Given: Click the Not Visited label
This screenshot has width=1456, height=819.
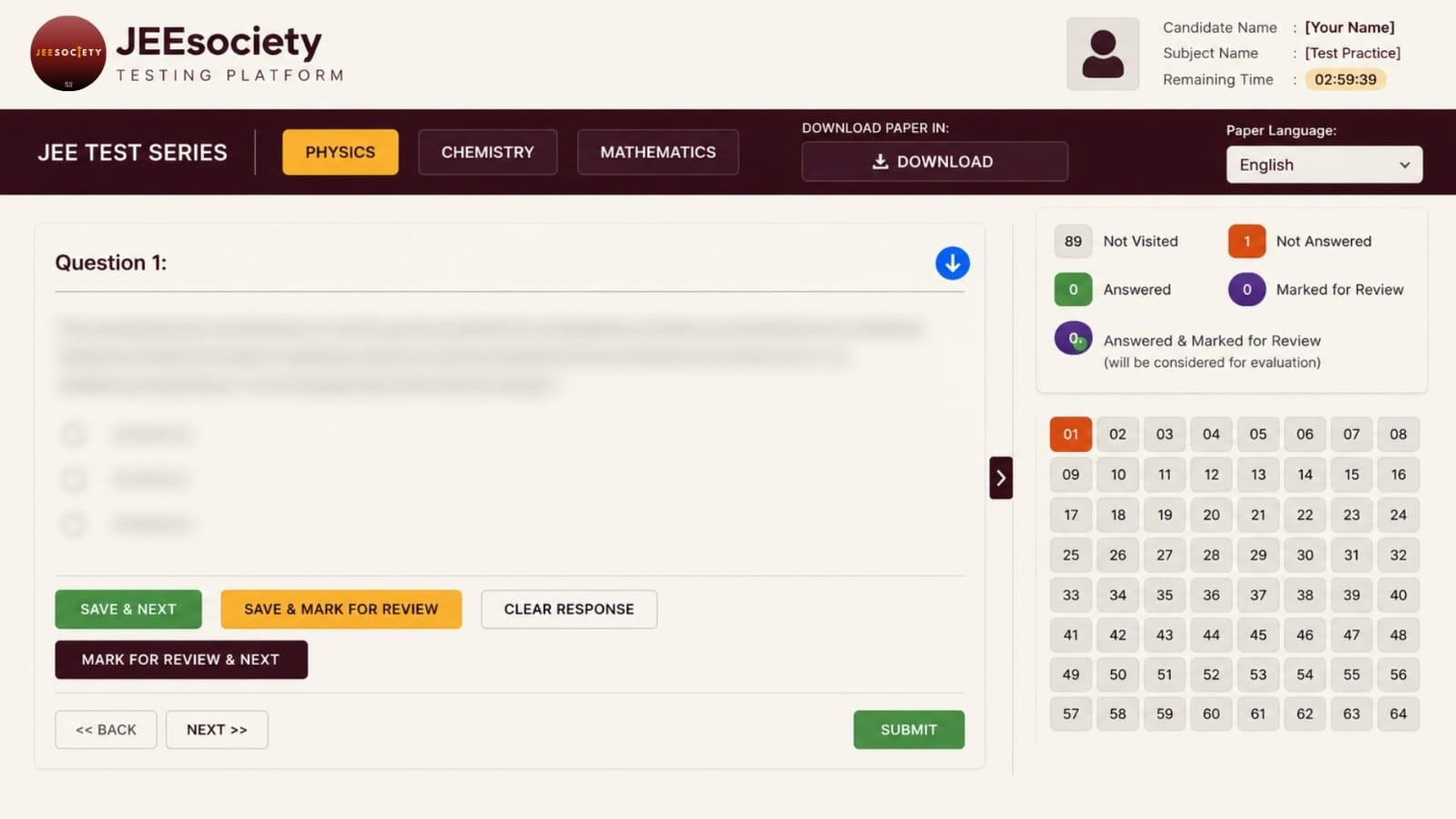Looking at the screenshot, I should [x=1141, y=241].
